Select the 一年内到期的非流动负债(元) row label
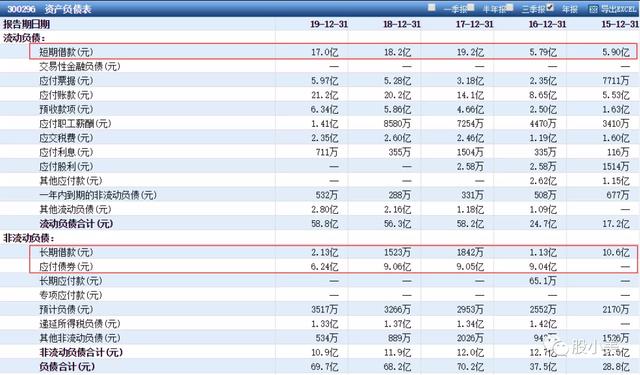Viewport: 640px width, 375px height. pos(98,195)
